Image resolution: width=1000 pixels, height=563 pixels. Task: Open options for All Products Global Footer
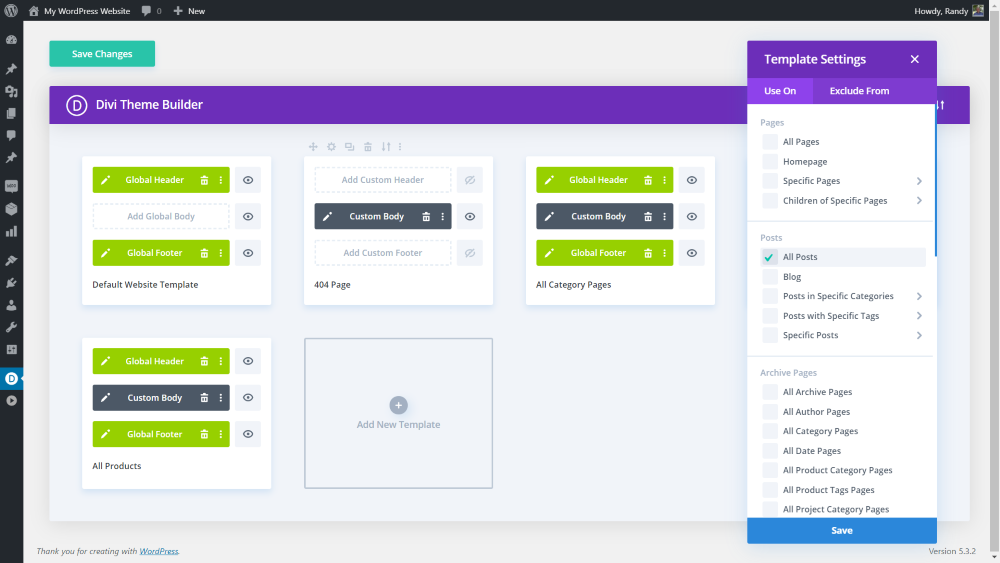coord(221,434)
